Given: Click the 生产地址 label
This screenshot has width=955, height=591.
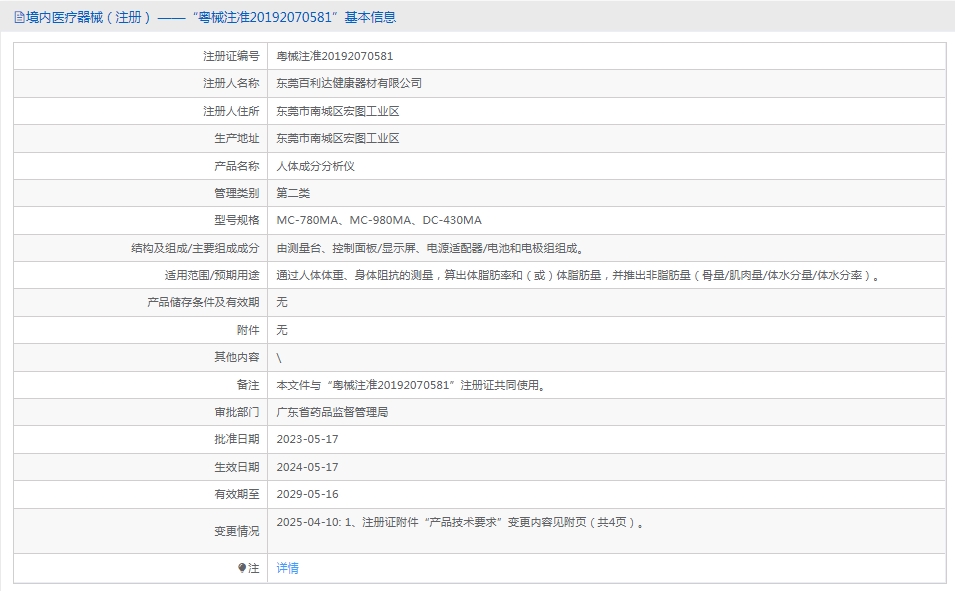Looking at the screenshot, I should 236,138.
